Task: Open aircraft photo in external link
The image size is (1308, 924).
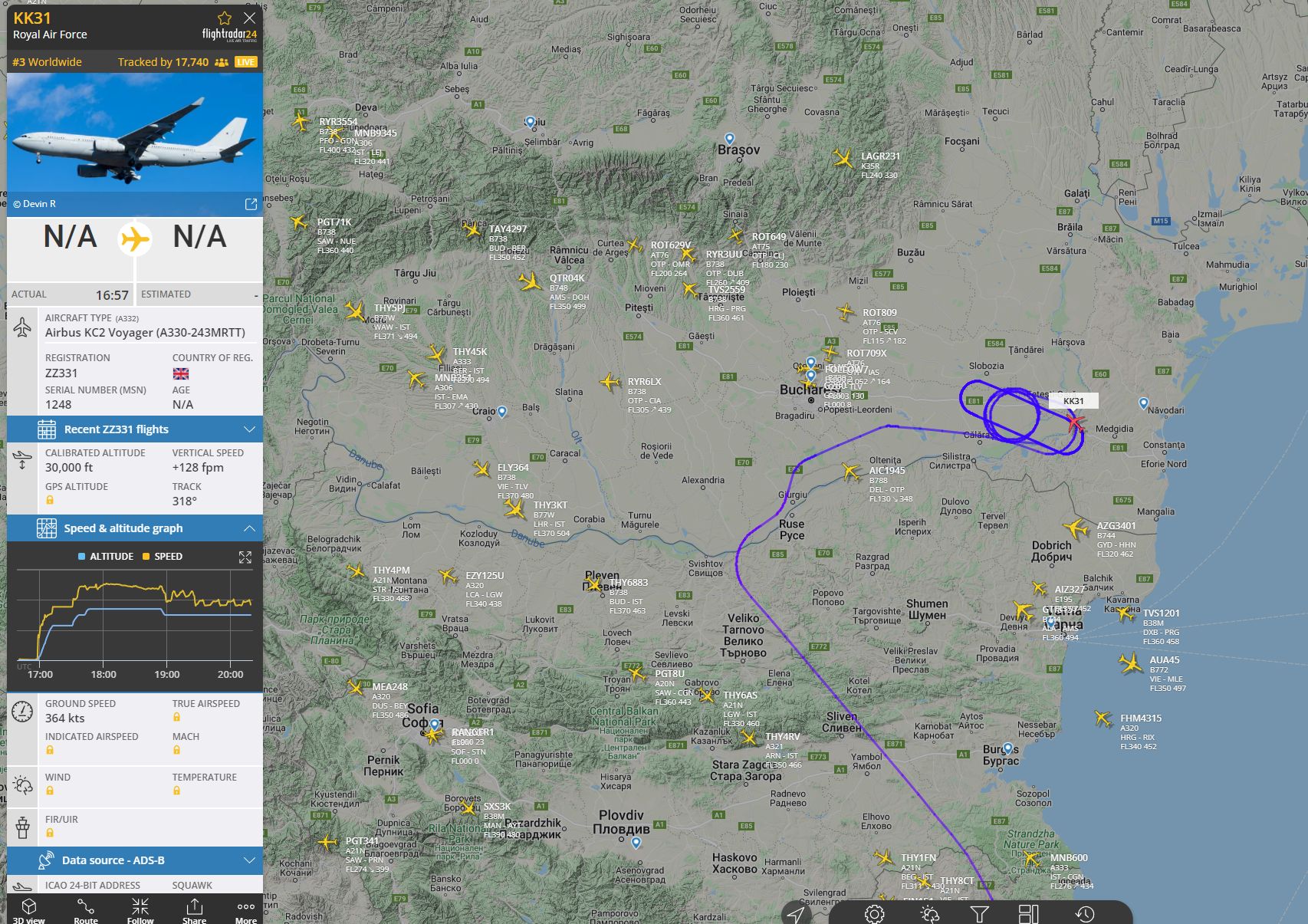Action: click(x=251, y=204)
